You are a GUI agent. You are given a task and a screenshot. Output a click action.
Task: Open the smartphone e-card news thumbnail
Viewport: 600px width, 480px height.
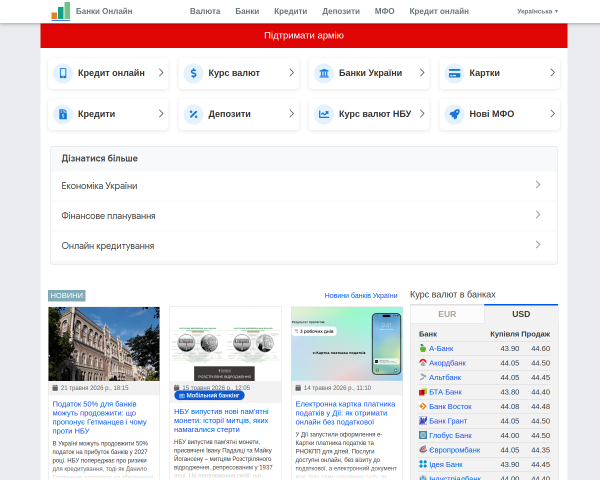347,344
